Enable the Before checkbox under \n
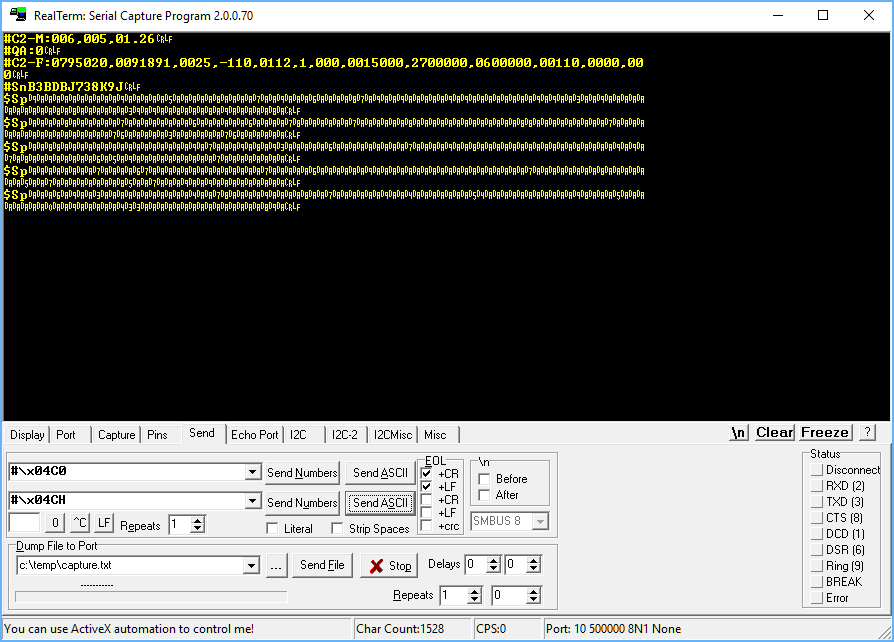The image size is (894, 642). point(482,480)
